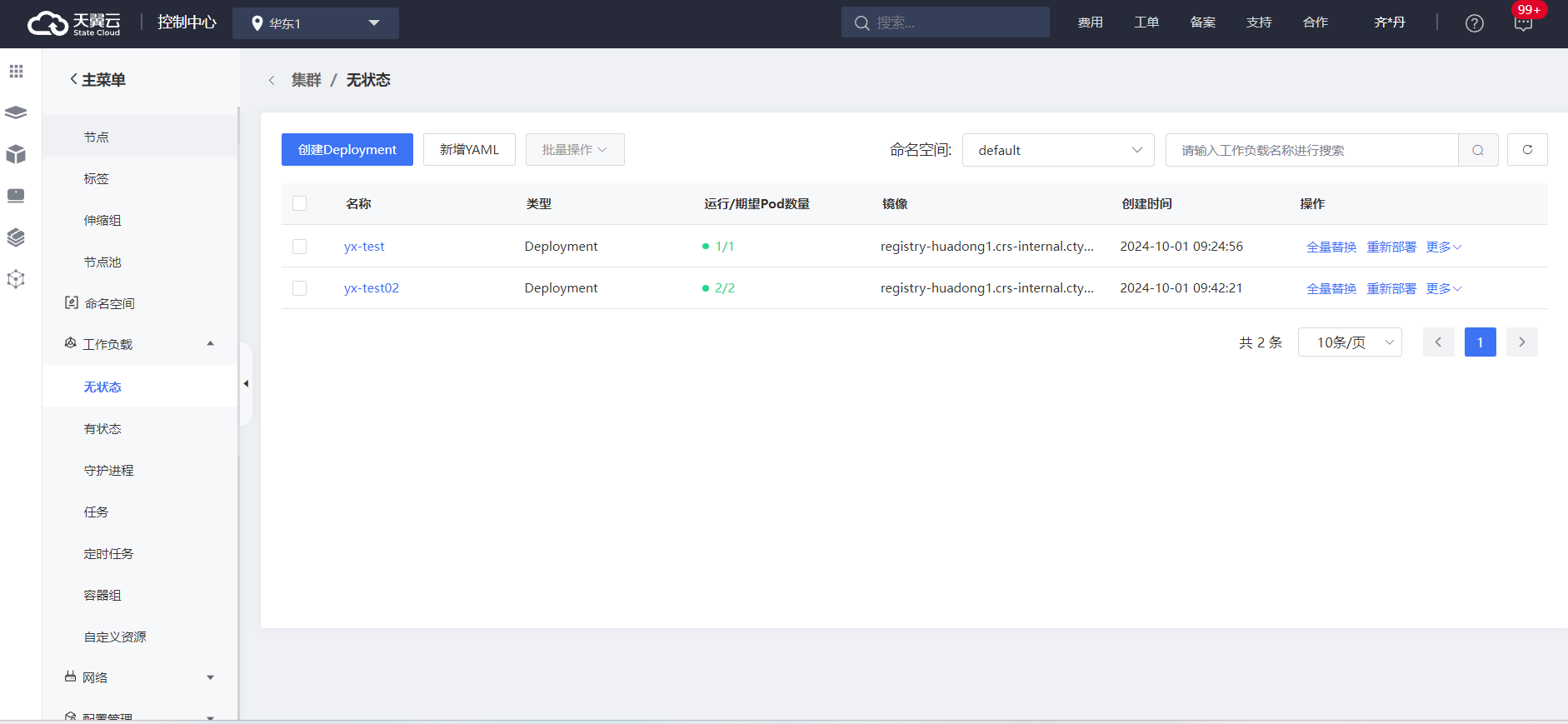The height and width of the screenshot is (724, 1568).
Task: Click the top search bar magnifier icon
Action: [x=862, y=23]
